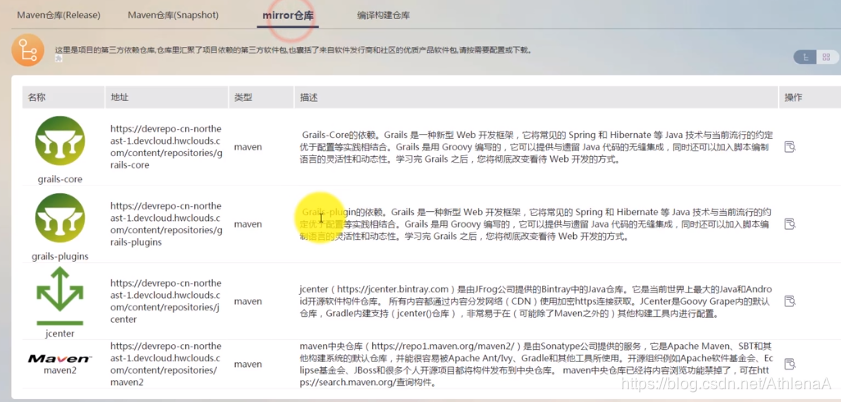Screen dimensions: 841x402
Task: Click the grails-plugins repository URL
Action: (x=166, y=224)
